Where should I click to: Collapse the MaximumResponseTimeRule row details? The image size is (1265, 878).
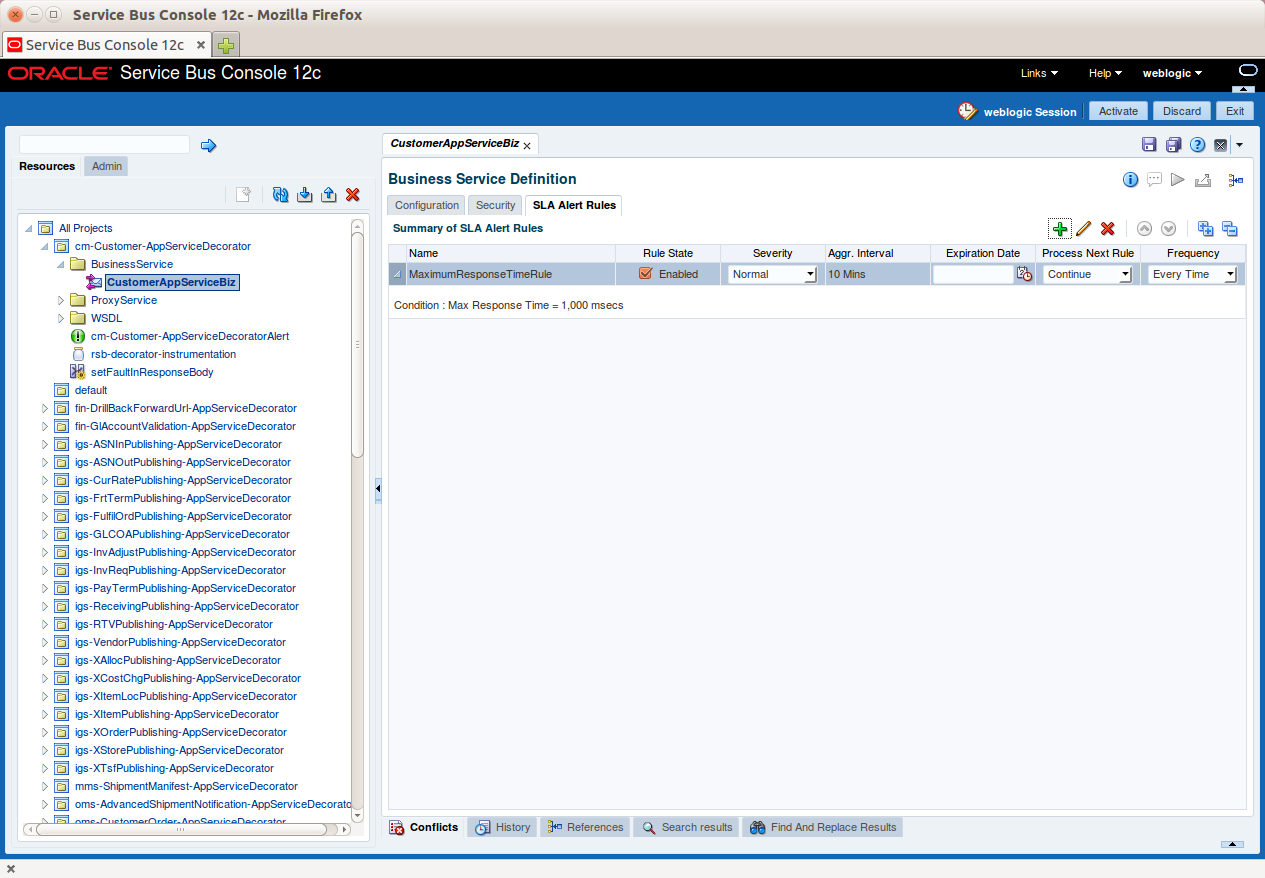[397, 275]
